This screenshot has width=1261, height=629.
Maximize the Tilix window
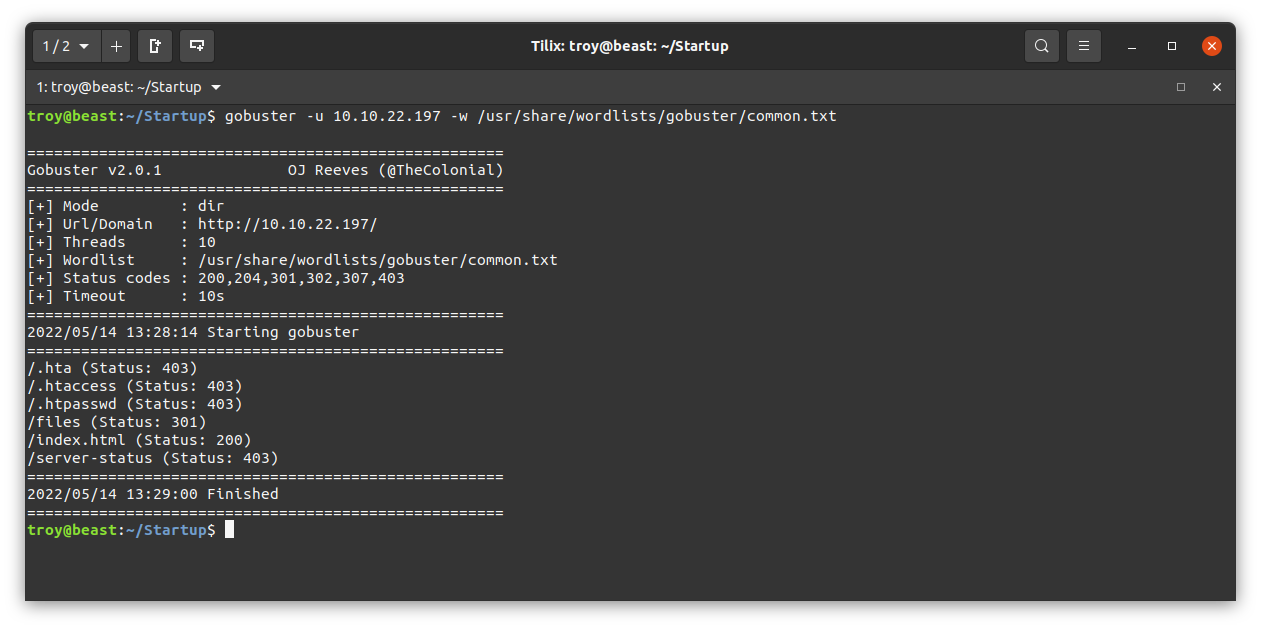1172,46
